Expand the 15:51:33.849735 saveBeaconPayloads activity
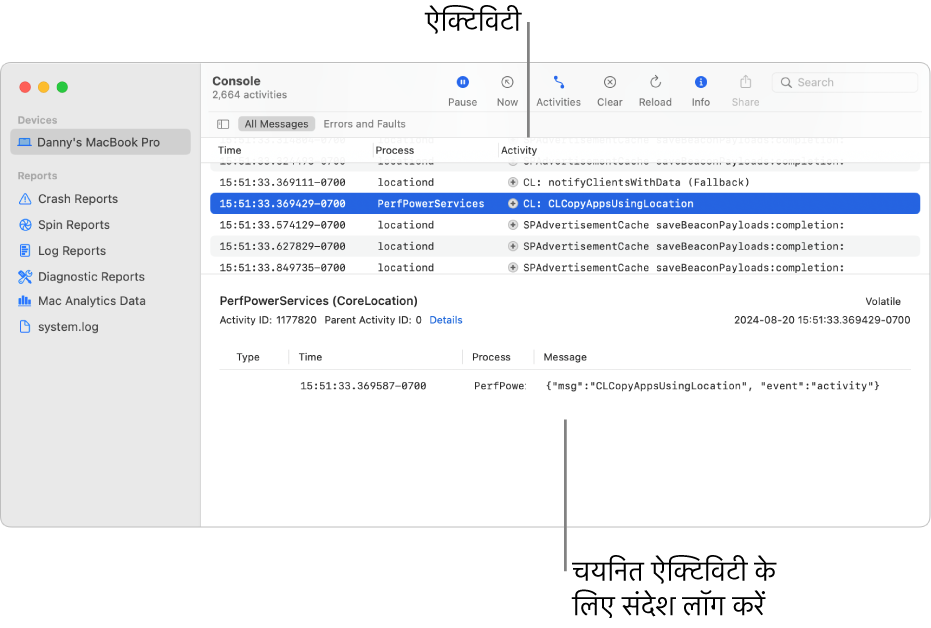This screenshot has width=931, height=628. (513, 268)
